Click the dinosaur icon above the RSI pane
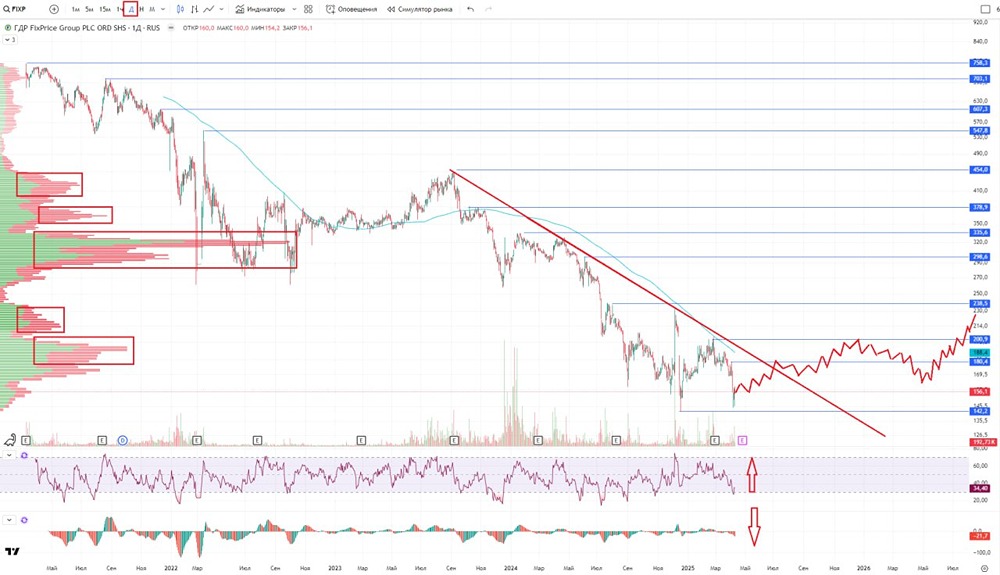This screenshot has width=1000, height=575. [x=10, y=440]
